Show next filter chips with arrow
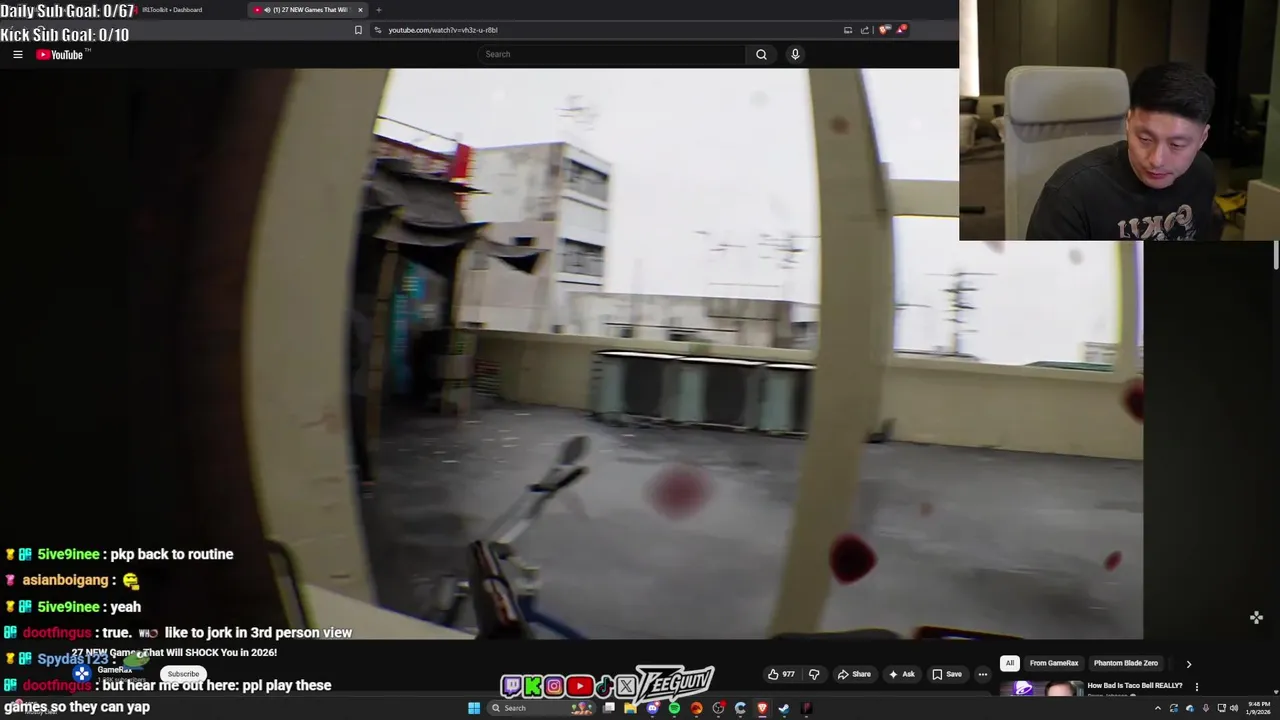This screenshot has width=1280, height=720. [1189, 663]
